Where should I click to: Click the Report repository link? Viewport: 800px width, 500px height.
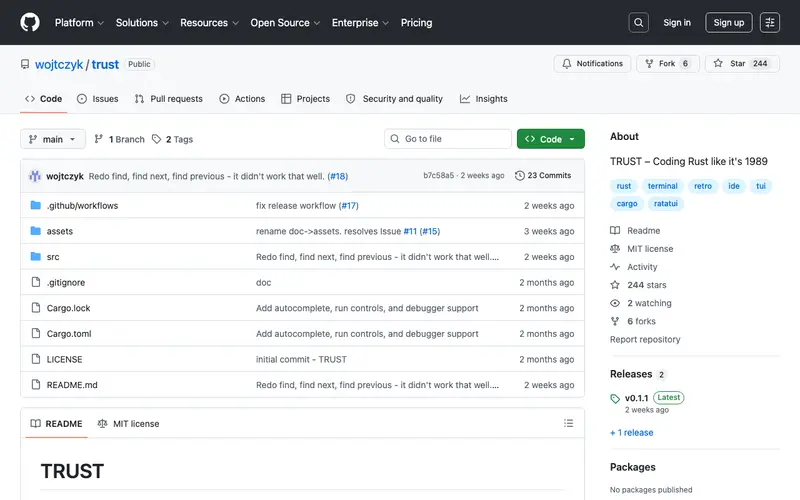[645, 339]
